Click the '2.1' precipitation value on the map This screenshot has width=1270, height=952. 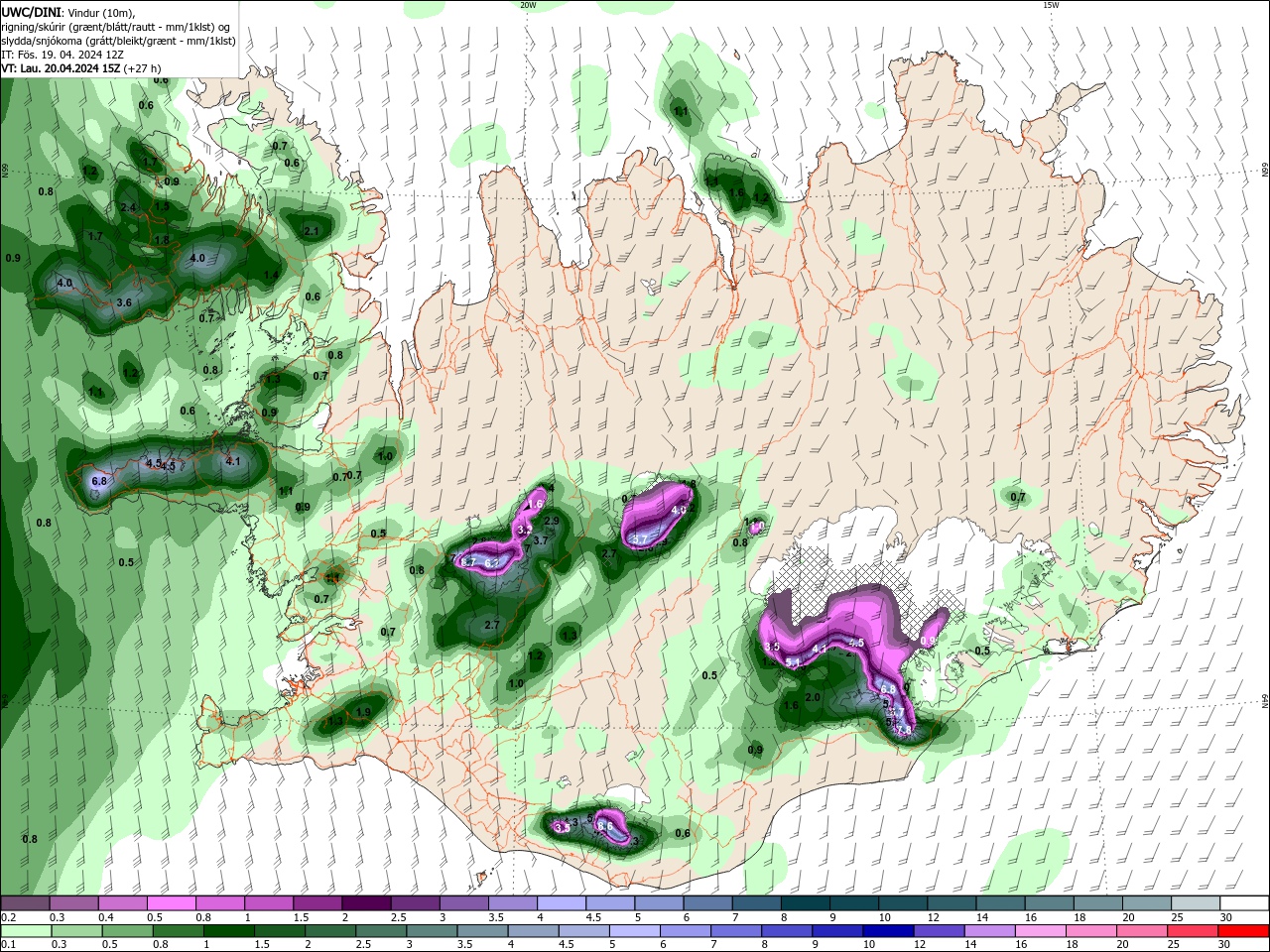click(311, 231)
